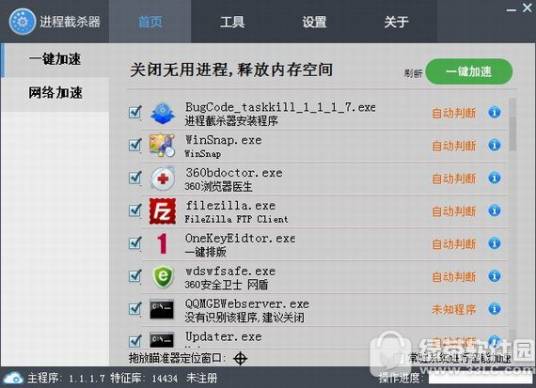Click the Updater.exe process name
This screenshot has width=536, height=388.
coord(224,337)
